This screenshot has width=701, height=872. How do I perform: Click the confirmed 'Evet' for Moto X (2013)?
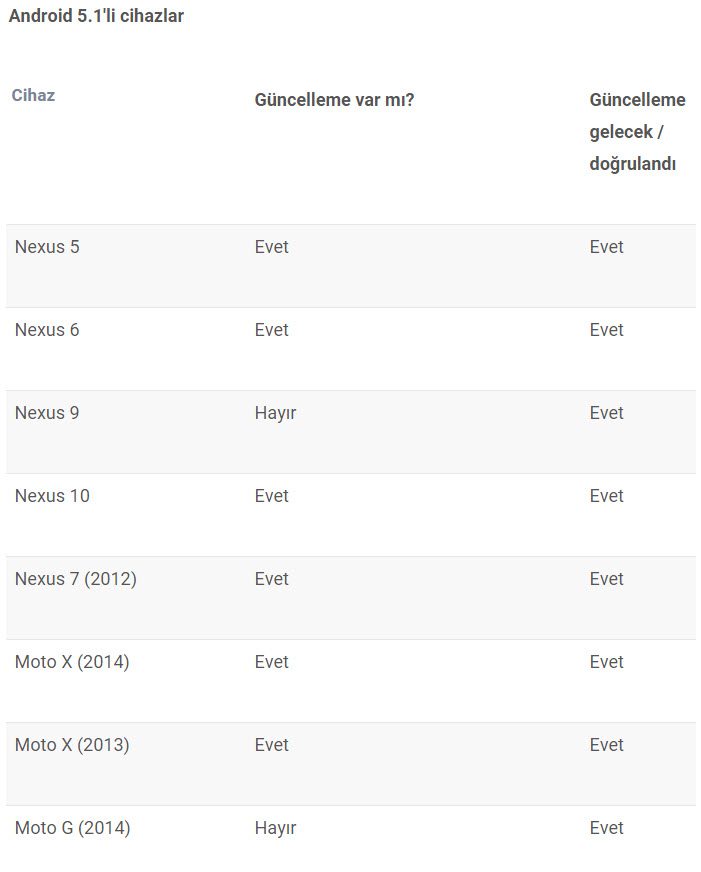[606, 744]
